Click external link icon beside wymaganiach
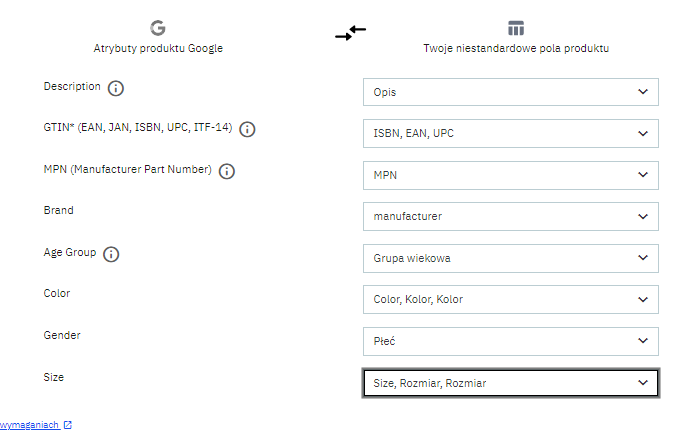 (x=68, y=425)
